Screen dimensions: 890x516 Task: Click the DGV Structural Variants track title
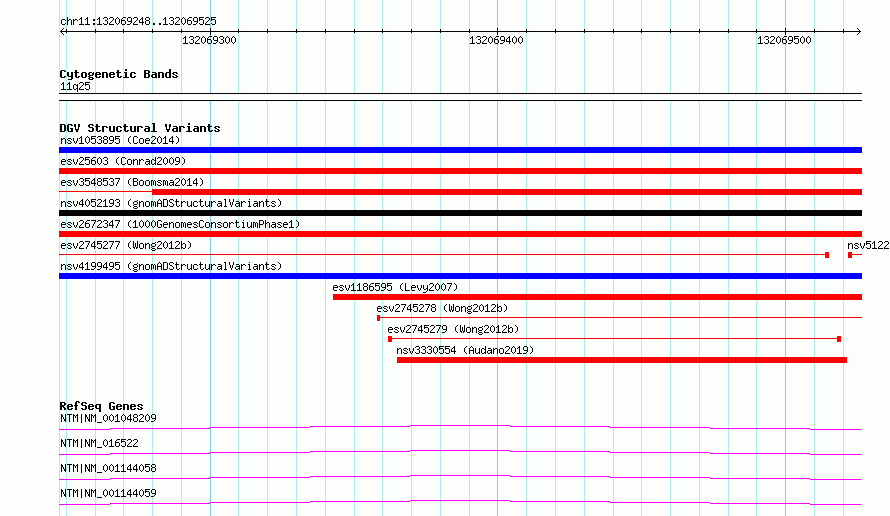(x=140, y=128)
